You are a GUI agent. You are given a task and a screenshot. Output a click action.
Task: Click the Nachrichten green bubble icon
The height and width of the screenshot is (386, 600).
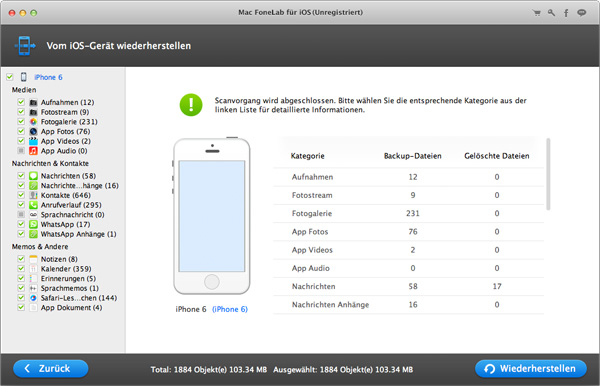pyautogui.click(x=33, y=176)
